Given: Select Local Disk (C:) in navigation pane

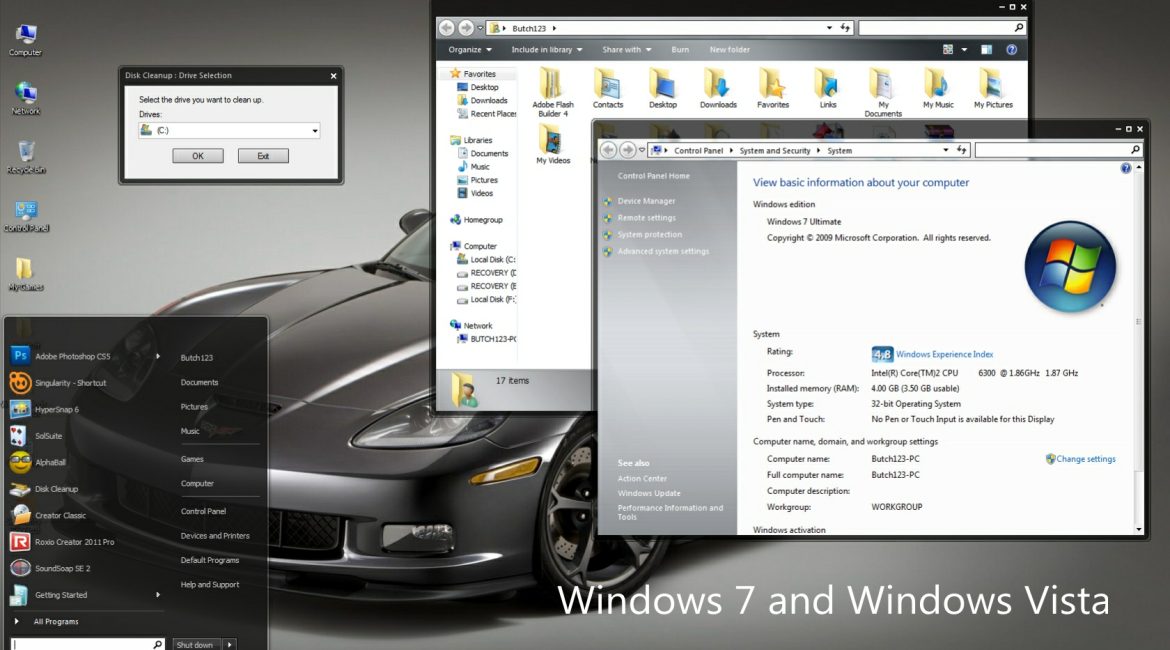Looking at the screenshot, I should 486,260.
